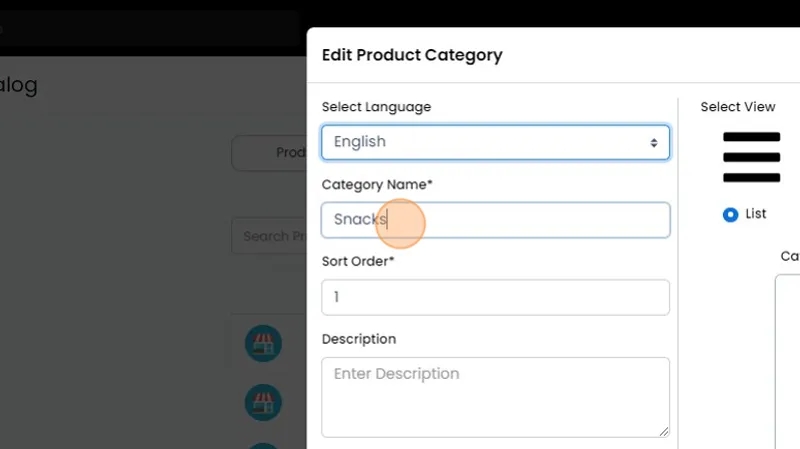
Task: Open the Select Language dropdown arrow
Action: (654, 143)
